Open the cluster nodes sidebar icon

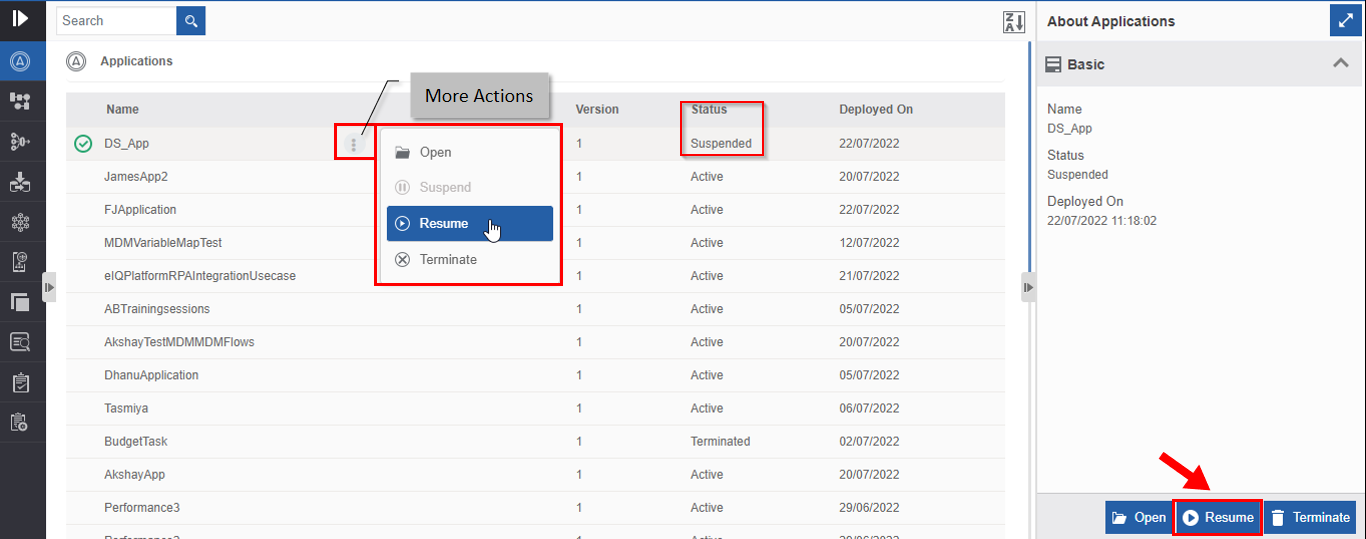click(20, 222)
